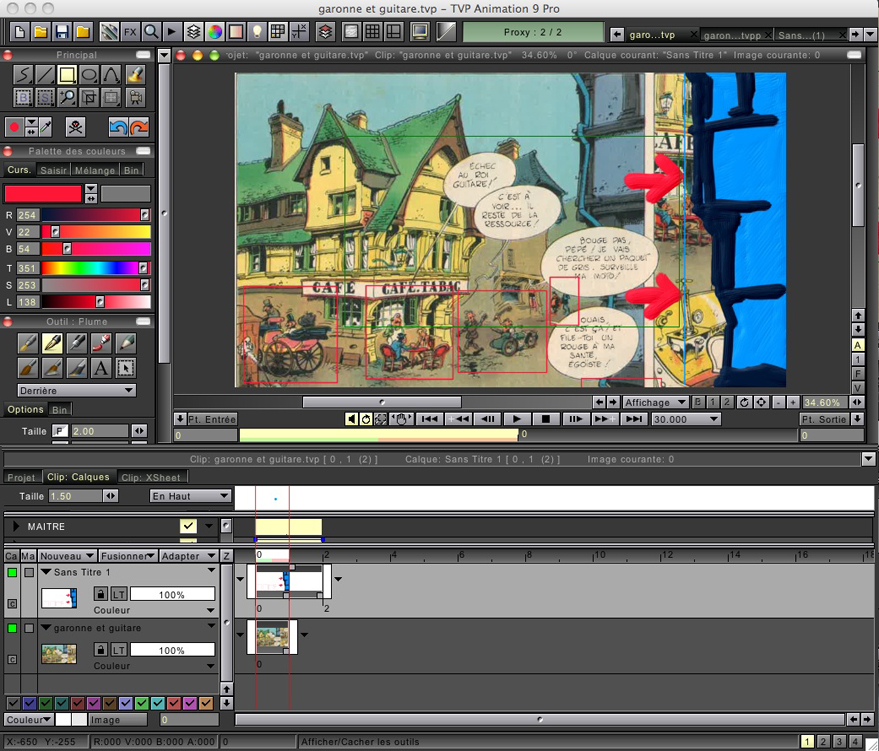Viewport: 879px width, 751px height.
Task: Open the Clip: XSheet tab
Action: pos(151,477)
